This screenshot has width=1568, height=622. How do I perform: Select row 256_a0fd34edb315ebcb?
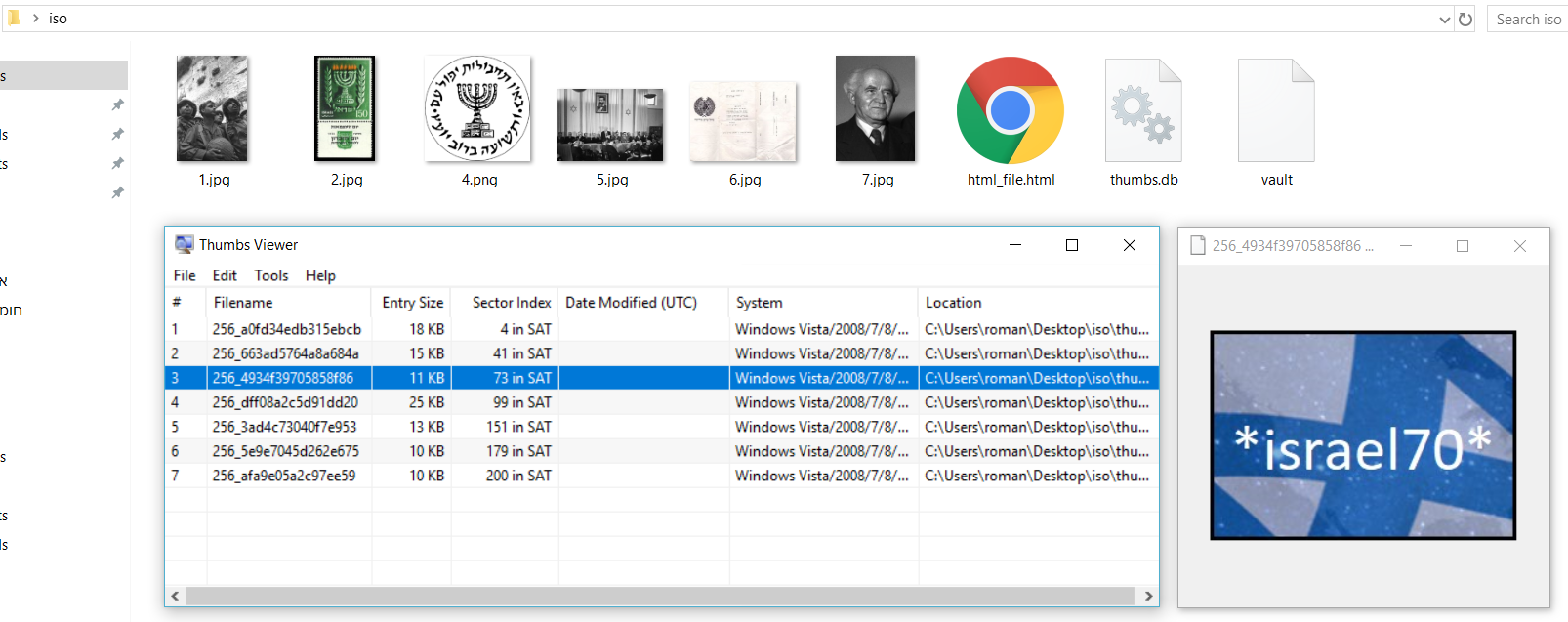pyautogui.click(x=662, y=329)
